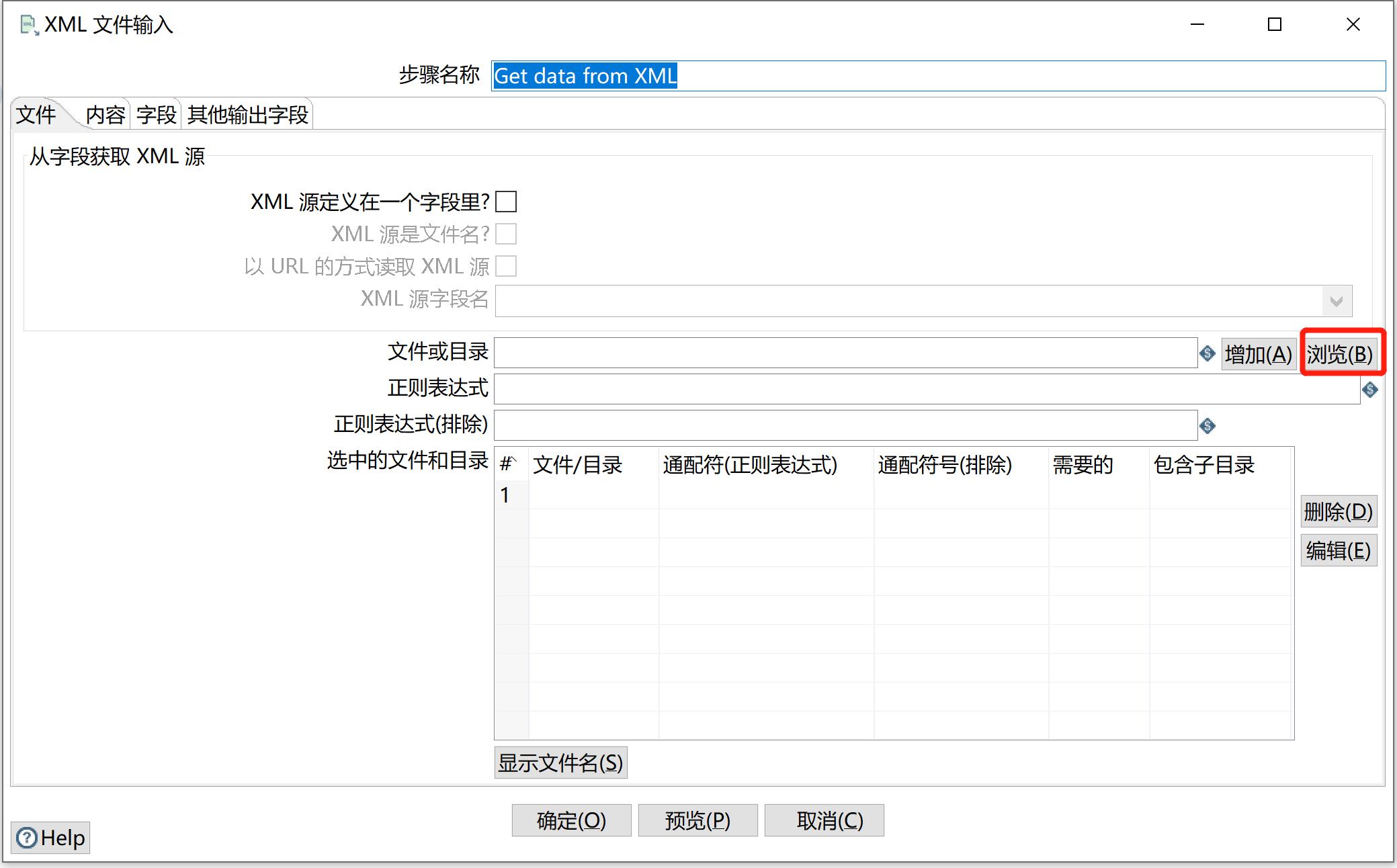Viewport: 1397px width, 868px height.
Task: Open Help via the question mark button
Action: point(50,838)
